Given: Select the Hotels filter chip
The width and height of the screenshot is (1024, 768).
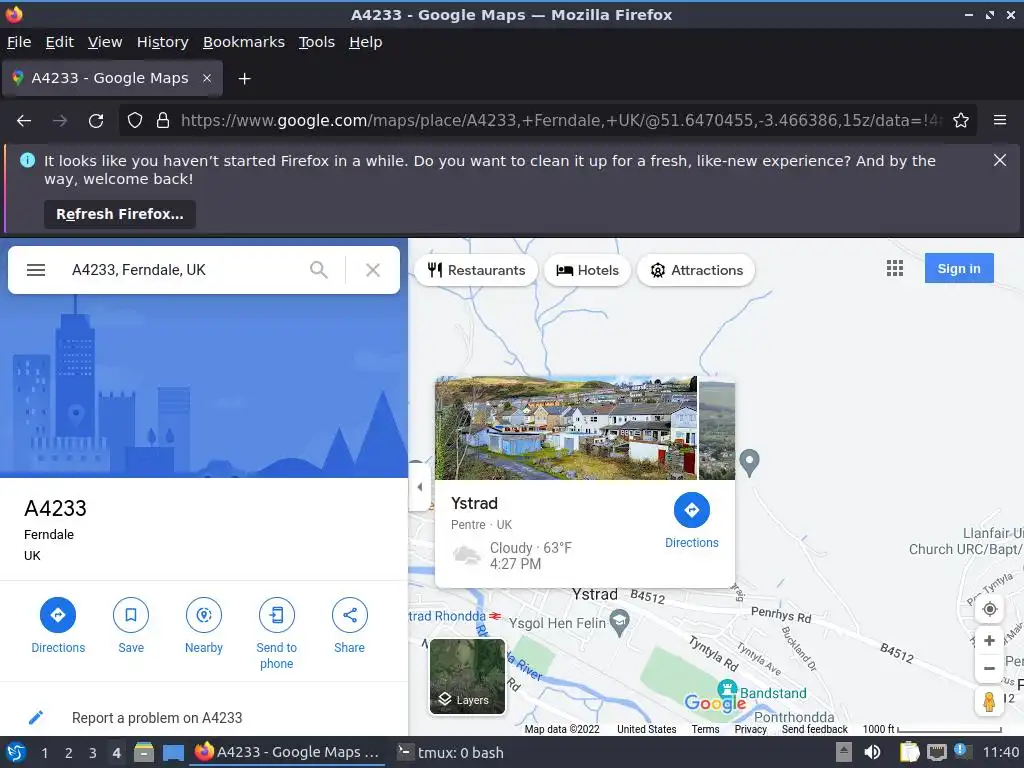Looking at the screenshot, I should point(587,270).
